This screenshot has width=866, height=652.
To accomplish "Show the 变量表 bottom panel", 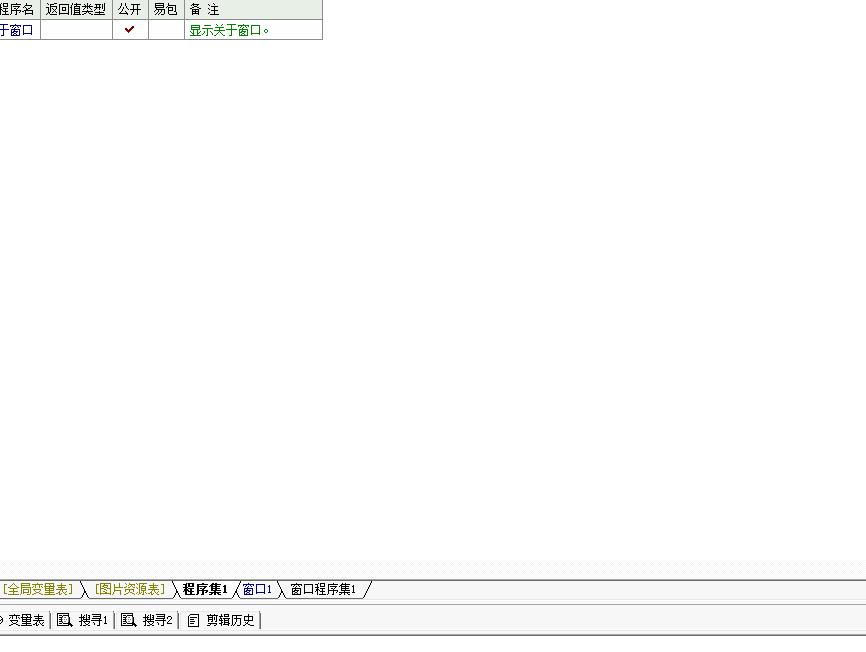I will (26, 620).
